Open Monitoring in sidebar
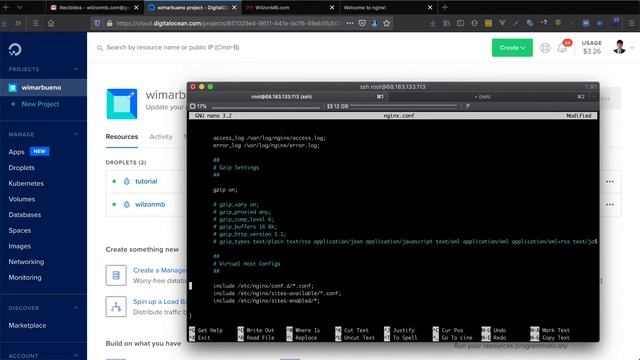The width and height of the screenshot is (640, 360). 25,278
